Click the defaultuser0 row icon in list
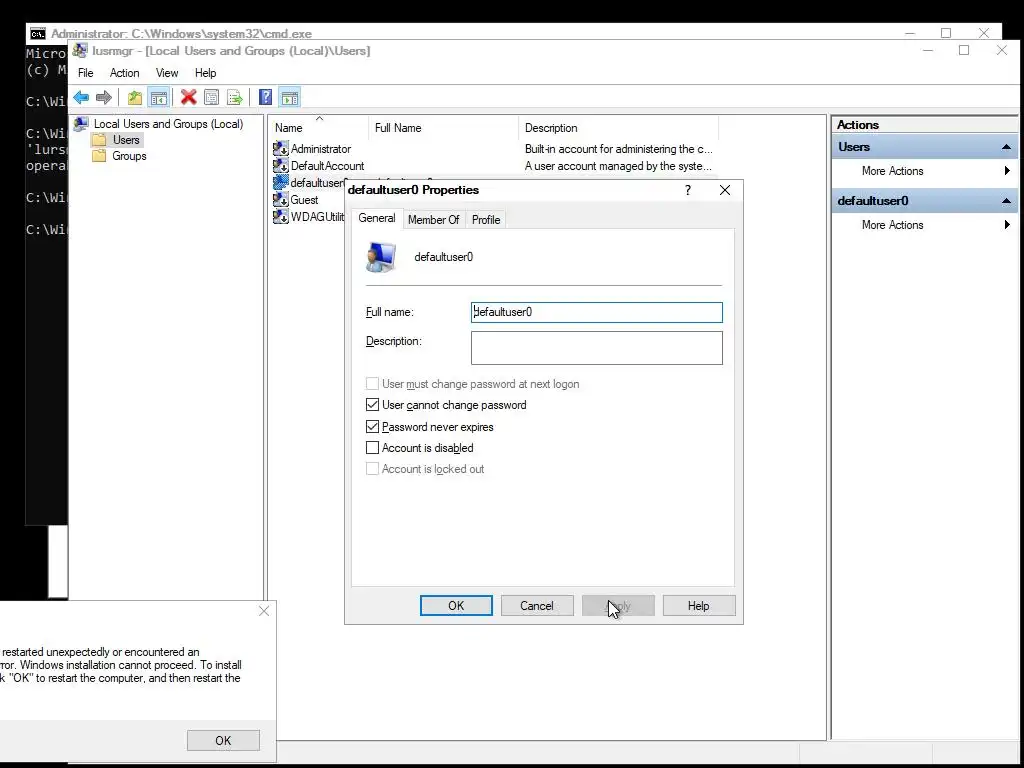Viewport: 1024px width, 768px height. [281, 183]
